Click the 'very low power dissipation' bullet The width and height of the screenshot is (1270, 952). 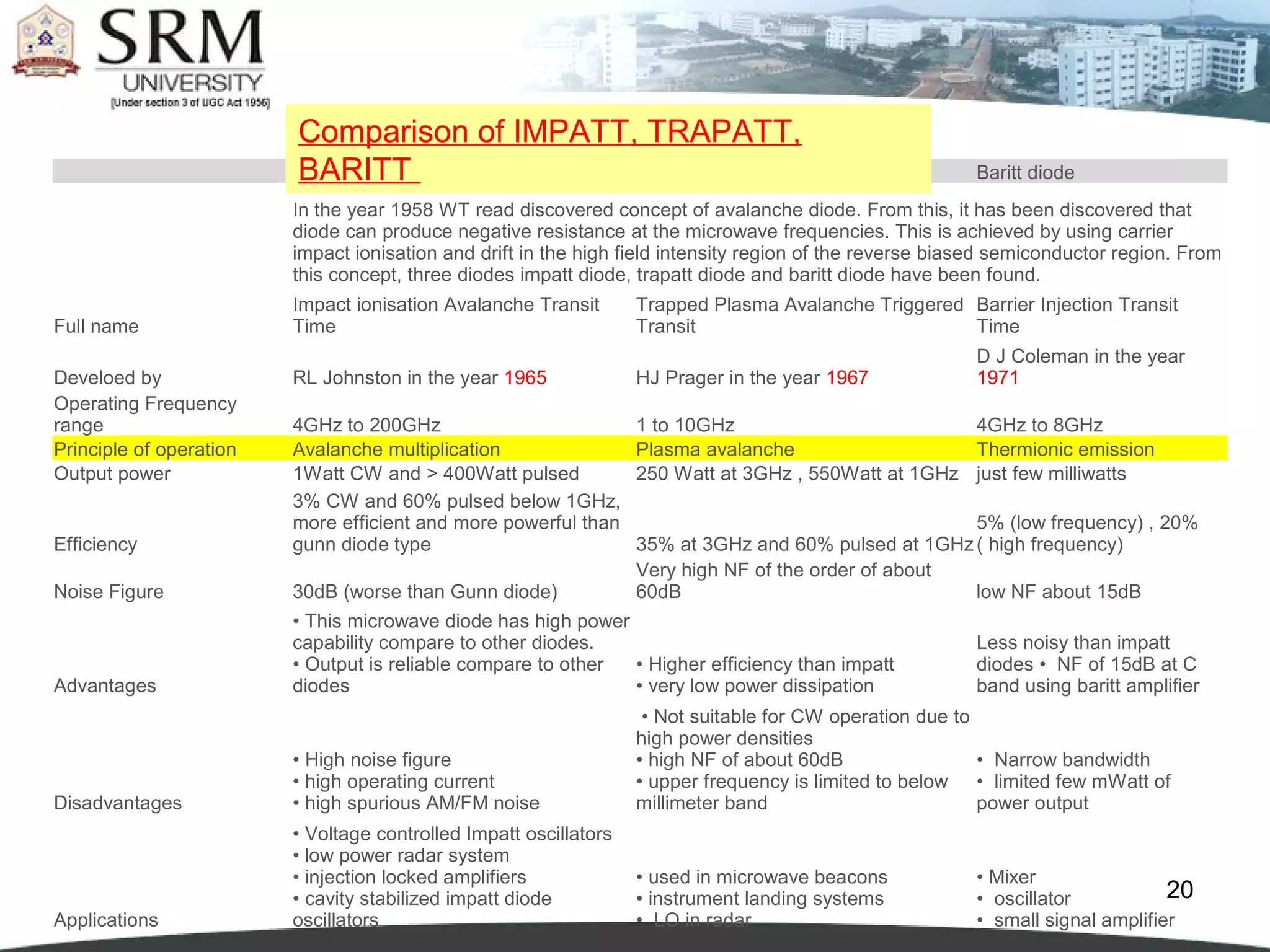click(755, 686)
